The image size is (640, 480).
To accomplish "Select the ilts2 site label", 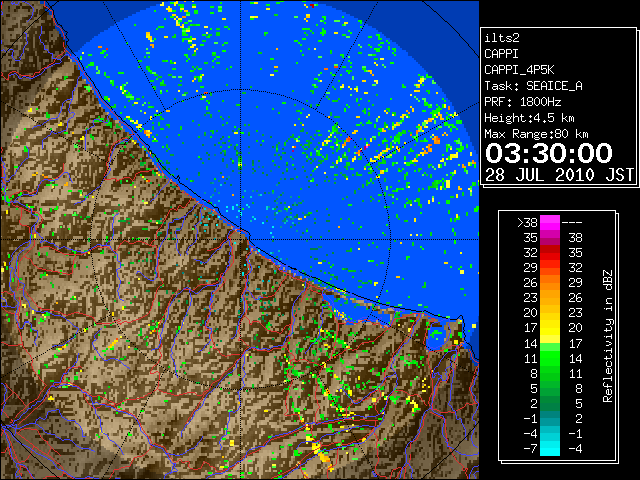I will 502,38.
